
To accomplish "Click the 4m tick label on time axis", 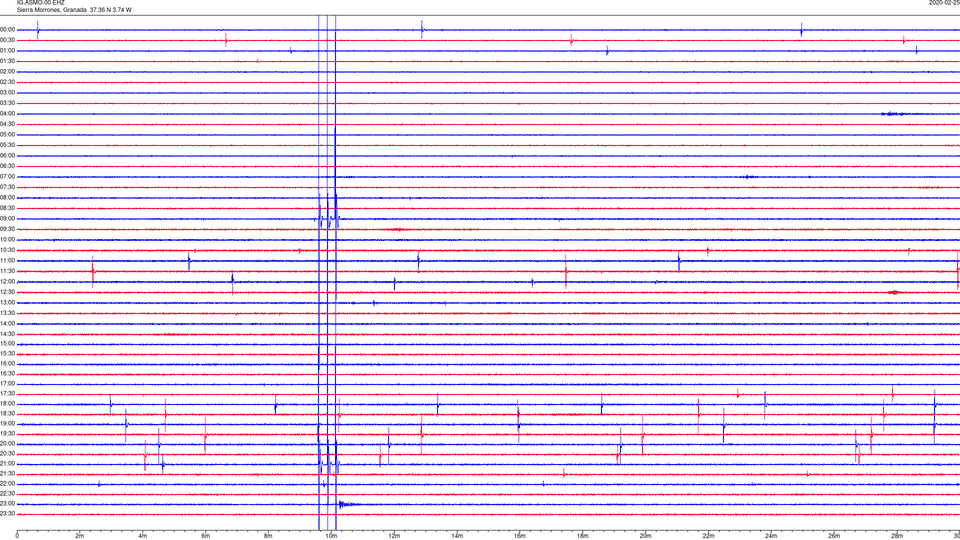I will (143, 536).
